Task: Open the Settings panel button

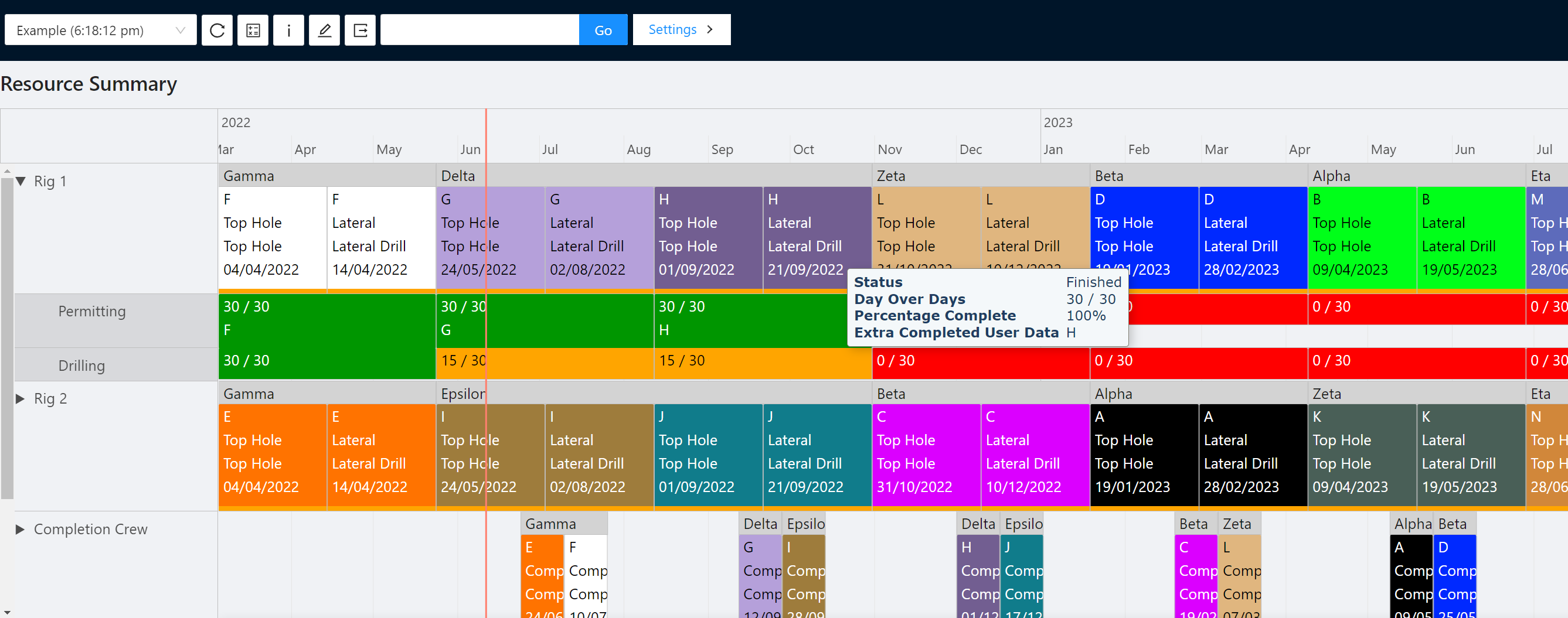Action: point(681,30)
